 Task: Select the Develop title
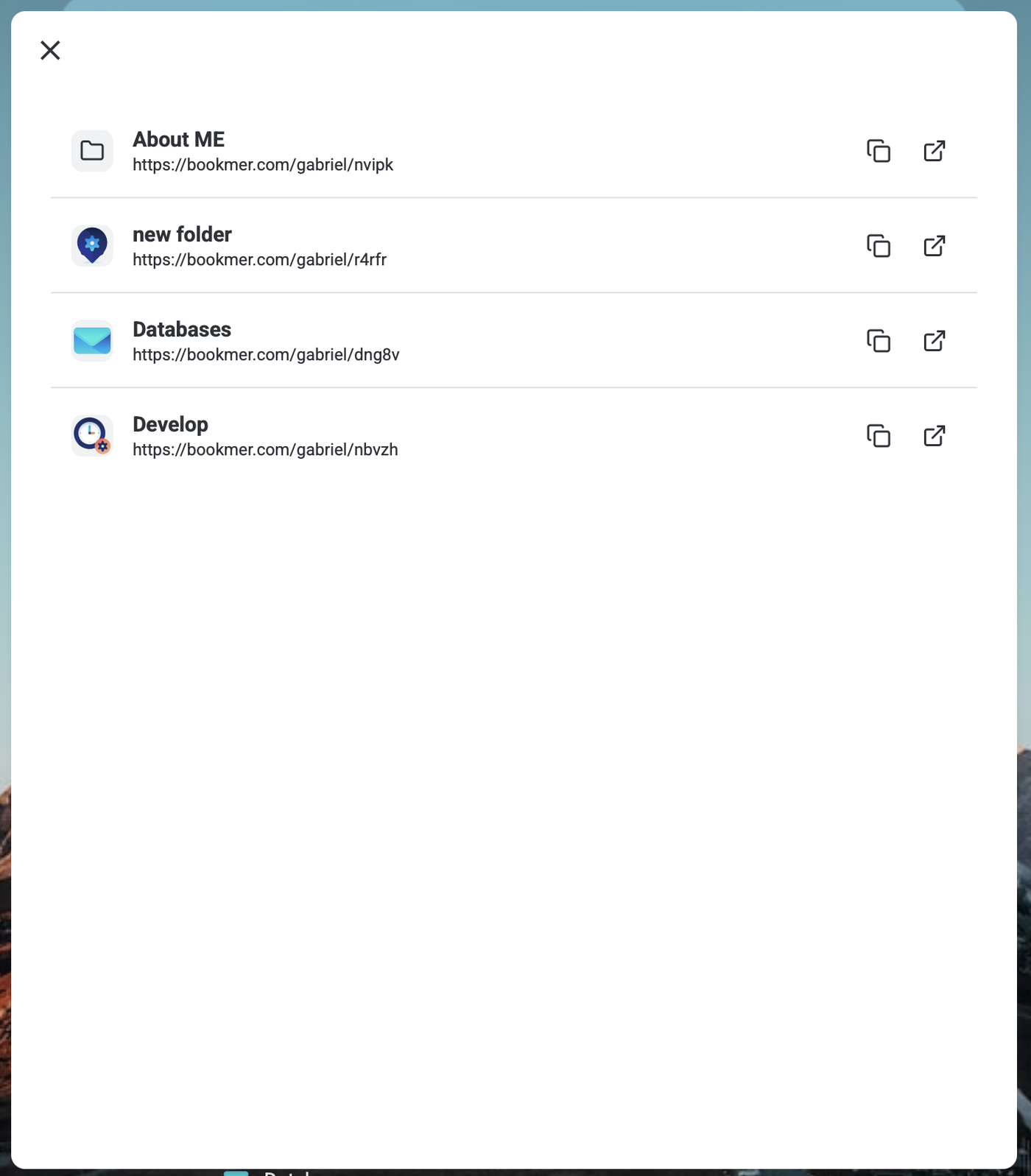pyautogui.click(x=170, y=424)
